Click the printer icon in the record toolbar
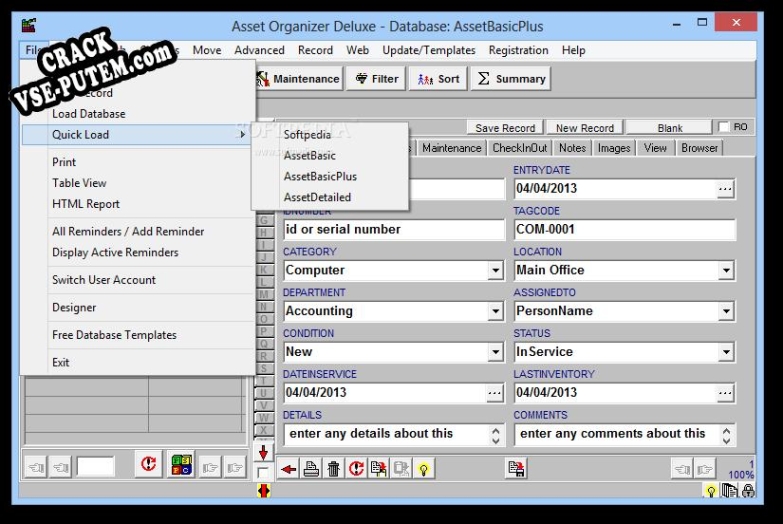Screen dimensions: 783x524 pos(311,469)
